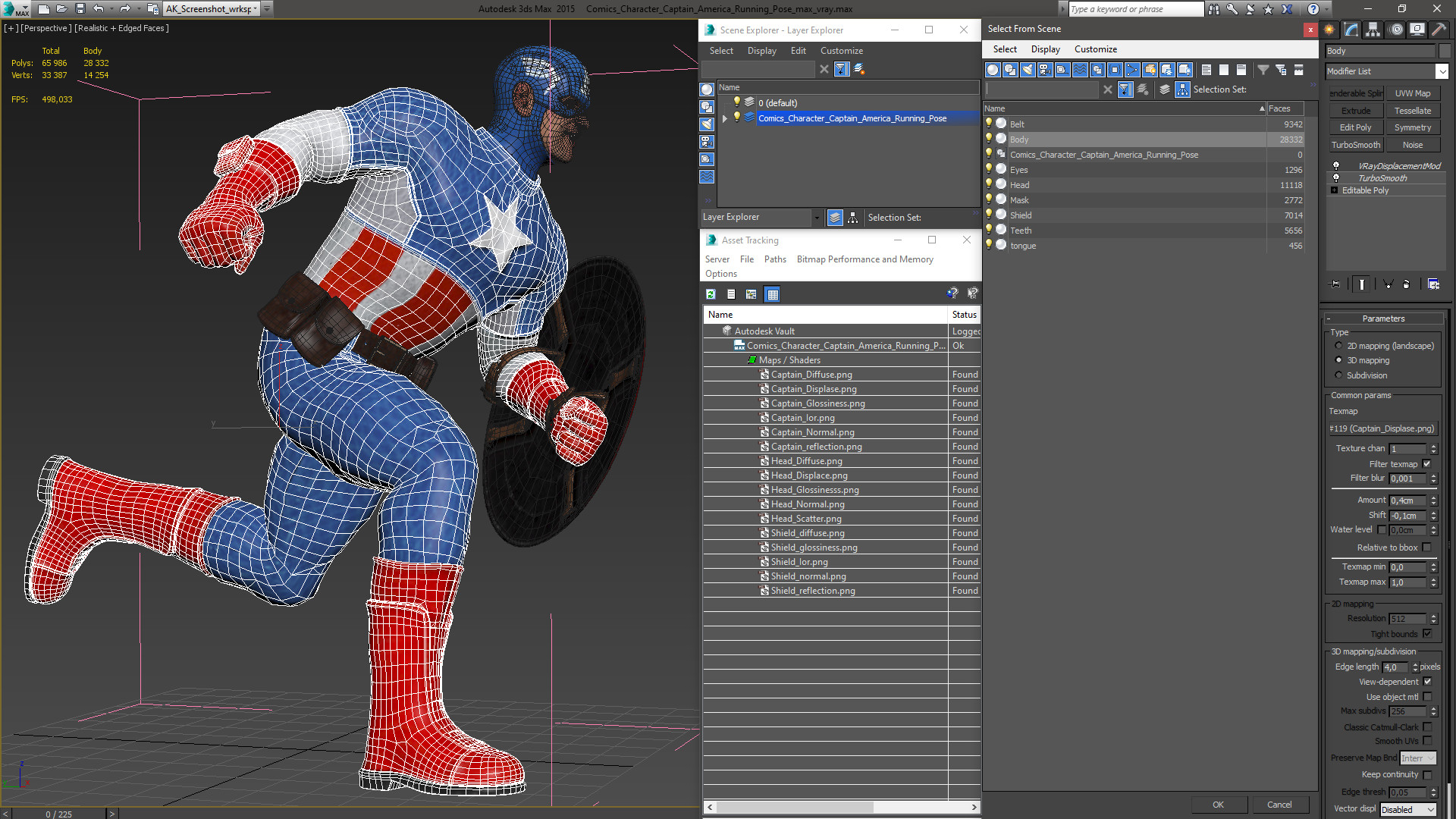This screenshot has width=1456, height=819.
Task: Open the Layer Explorer view dropdown
Action: (x=817, y=218)
